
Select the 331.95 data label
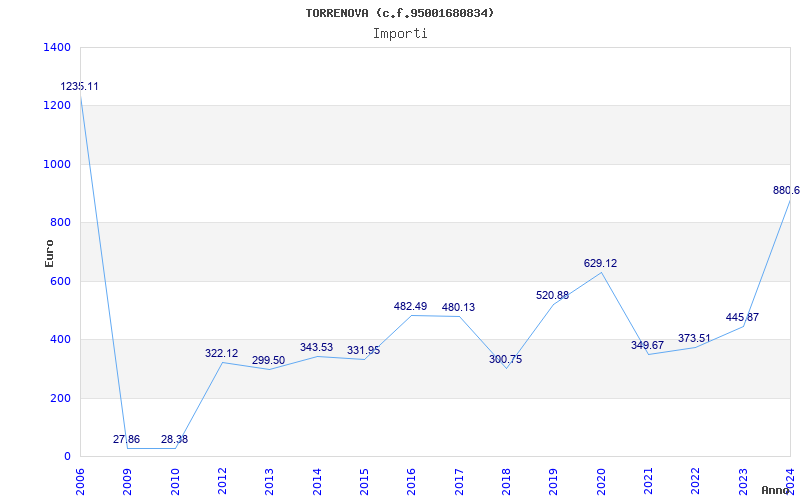(x=363, y=351)
